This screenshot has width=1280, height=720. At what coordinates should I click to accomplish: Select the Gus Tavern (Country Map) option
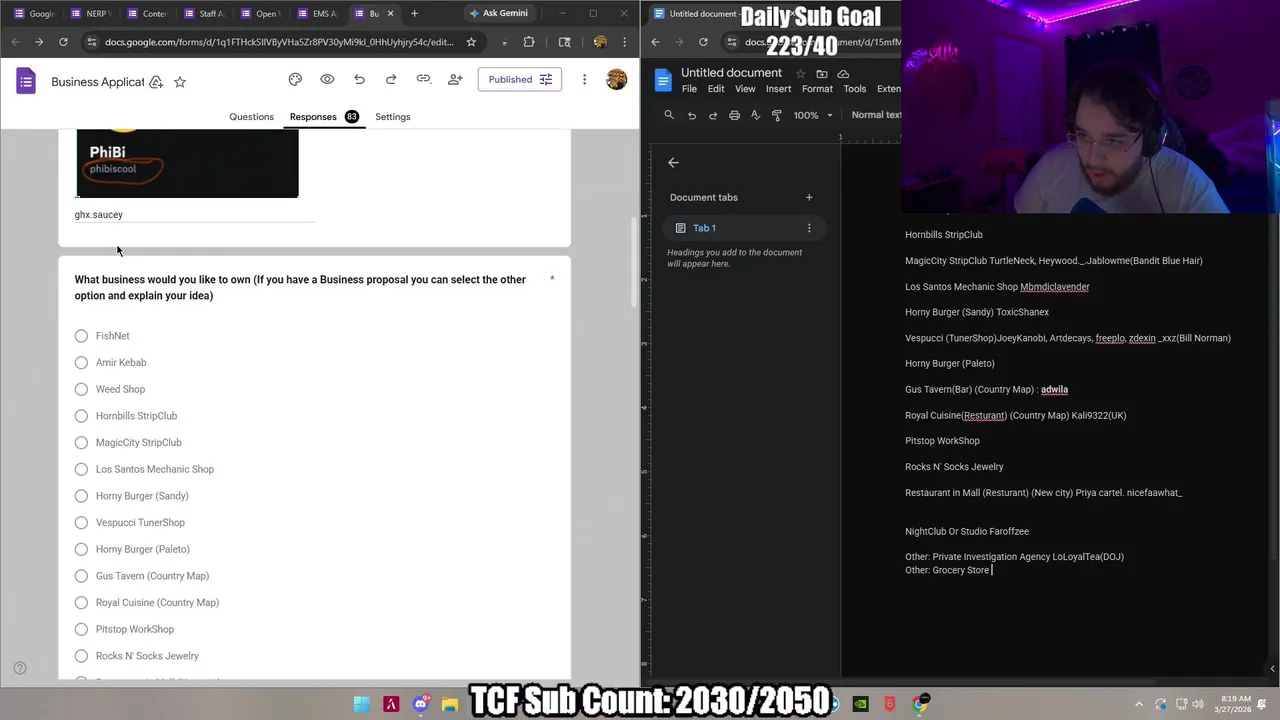[x=81, y=576]
